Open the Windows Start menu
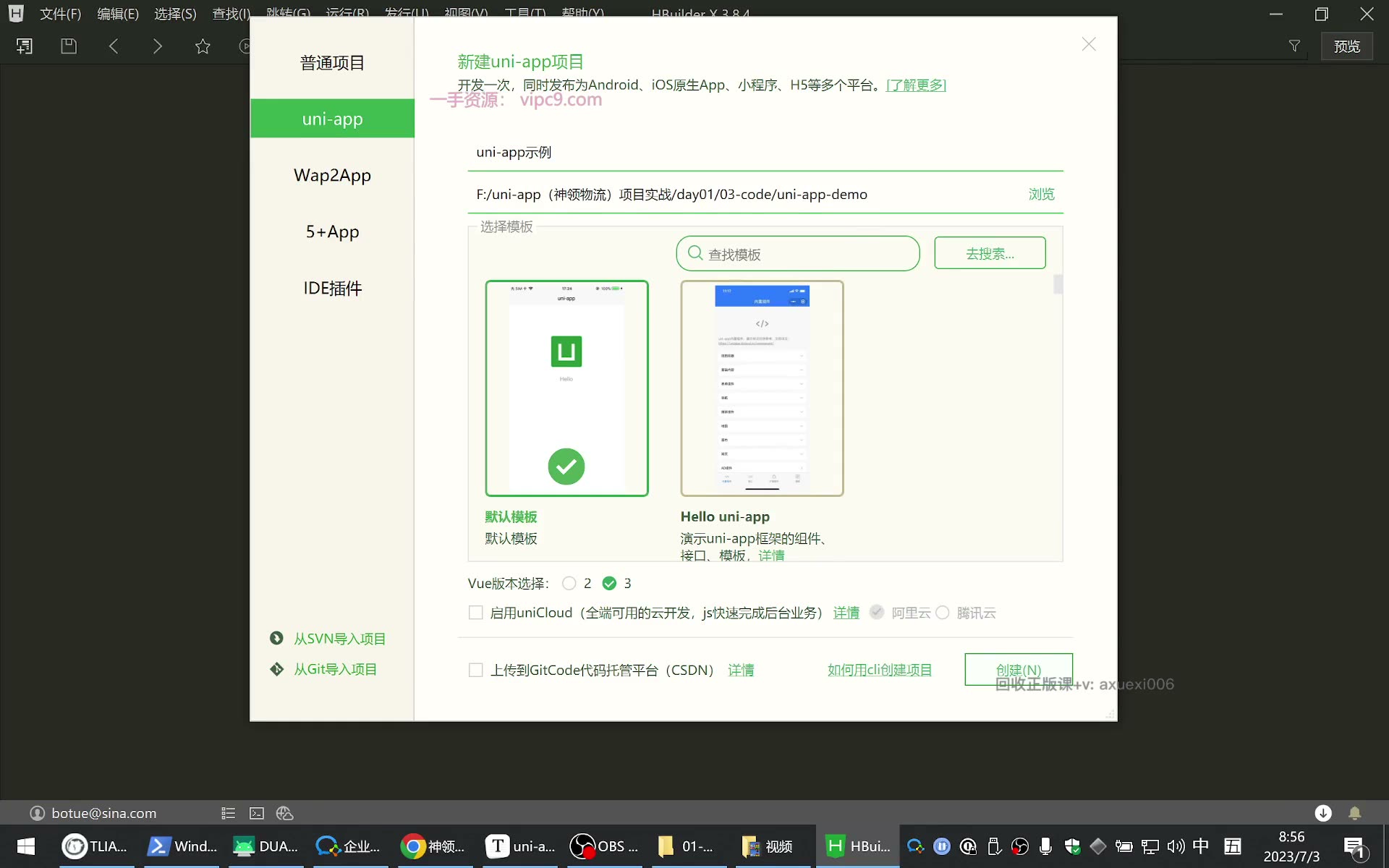This screenshot has height=868, width=1389. [26, 846]
